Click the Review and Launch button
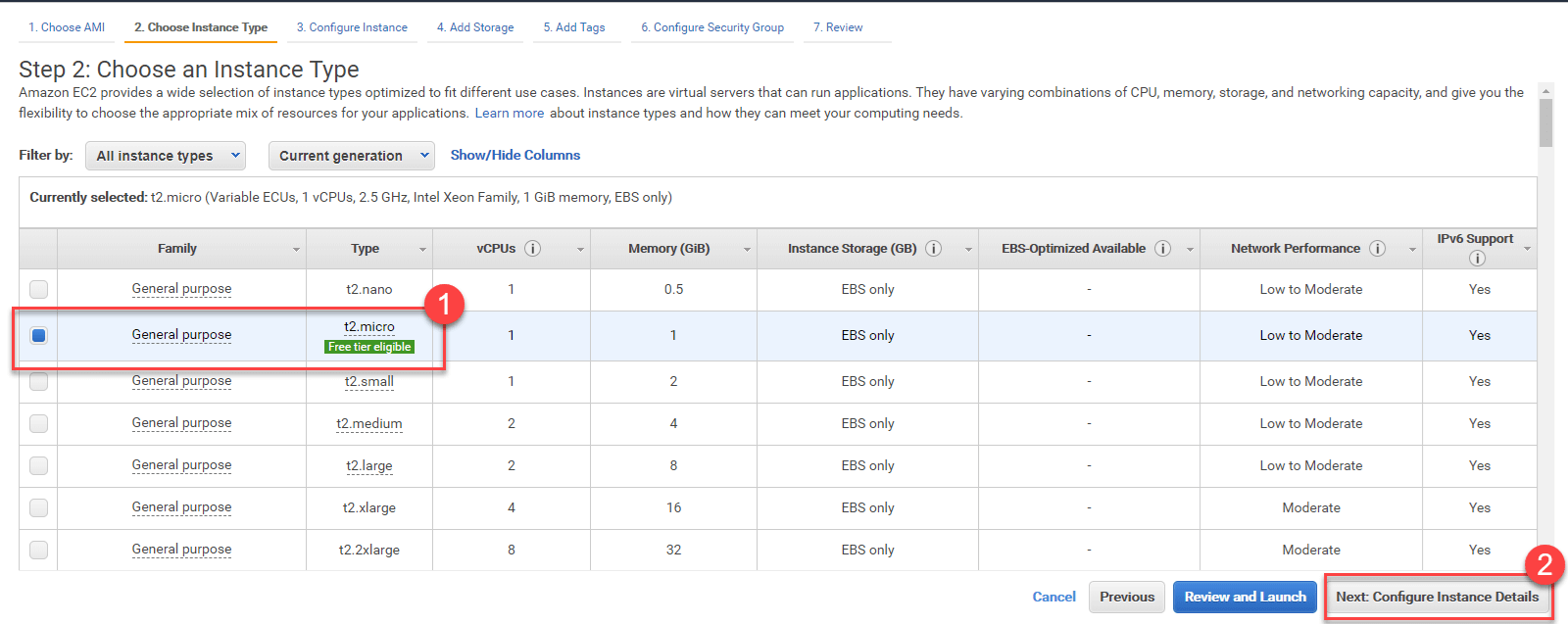 tap(1245, 597)
